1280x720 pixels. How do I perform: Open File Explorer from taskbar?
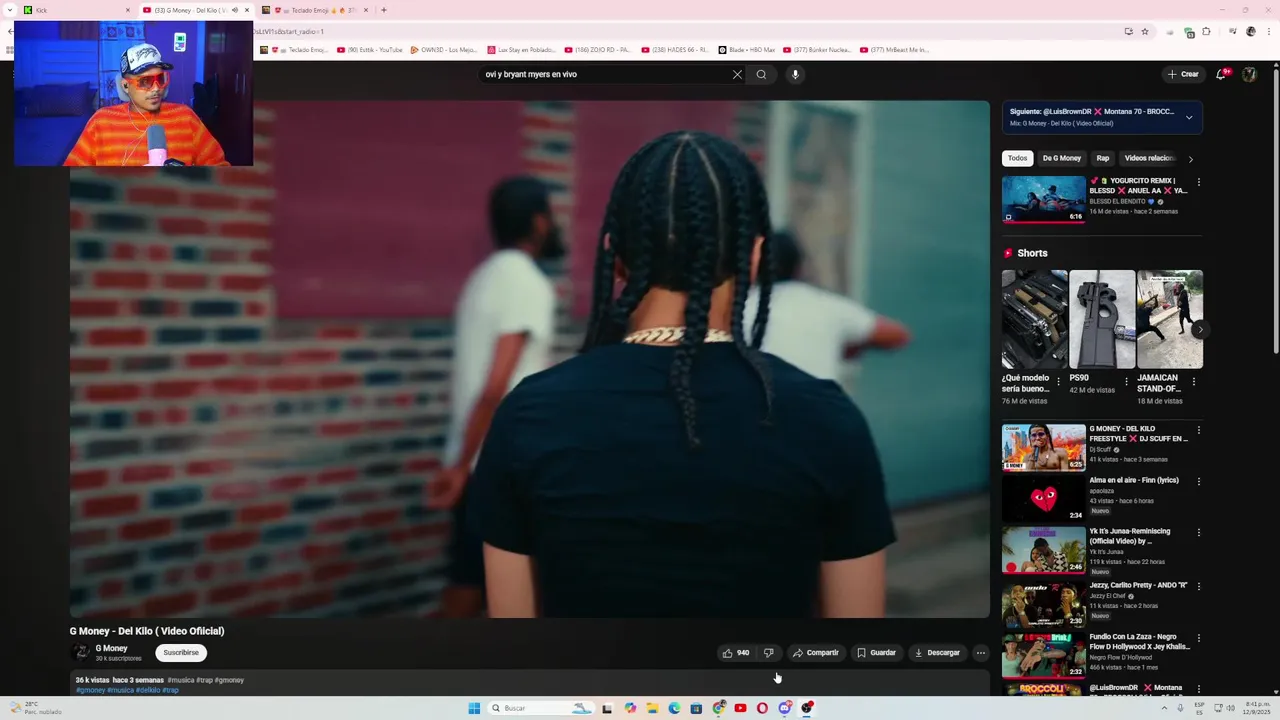click(x=652, y=708)
